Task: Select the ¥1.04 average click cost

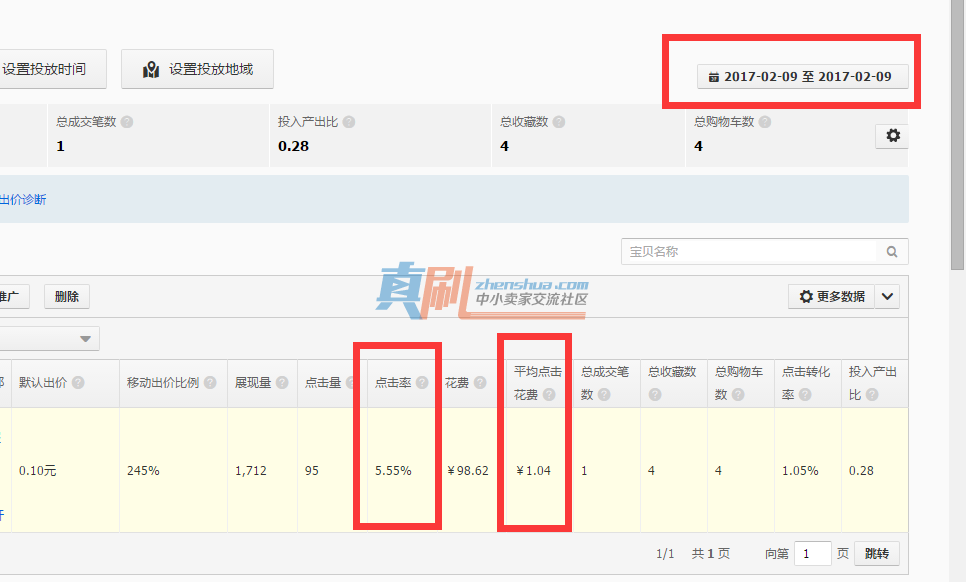Action: [x=534, y=471]
